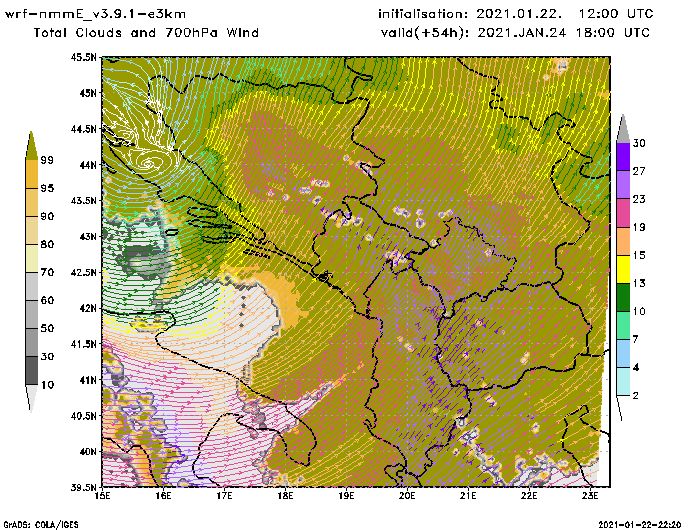The width and height of the screenshot is (700, 530).
Task: Click the '40.5N' latitude label
Action: pyautogui.click(x=83, y=416)
